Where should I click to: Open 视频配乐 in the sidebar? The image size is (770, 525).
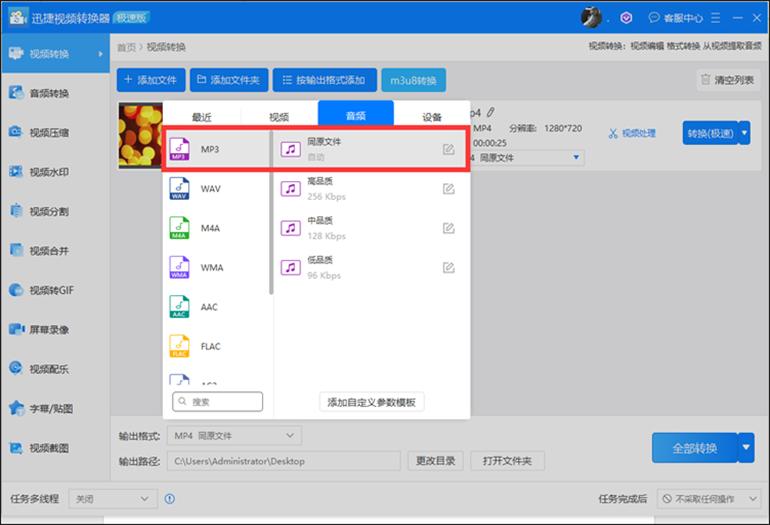click(55, 369)
